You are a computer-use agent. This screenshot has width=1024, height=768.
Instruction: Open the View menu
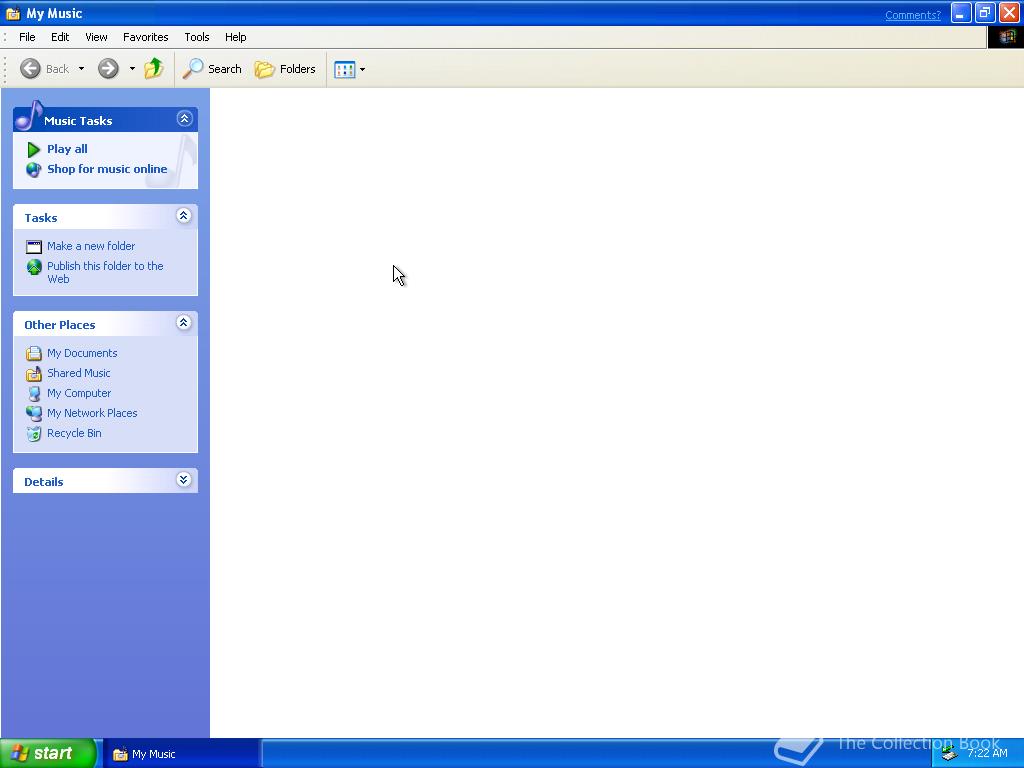(x=96, y=37)
